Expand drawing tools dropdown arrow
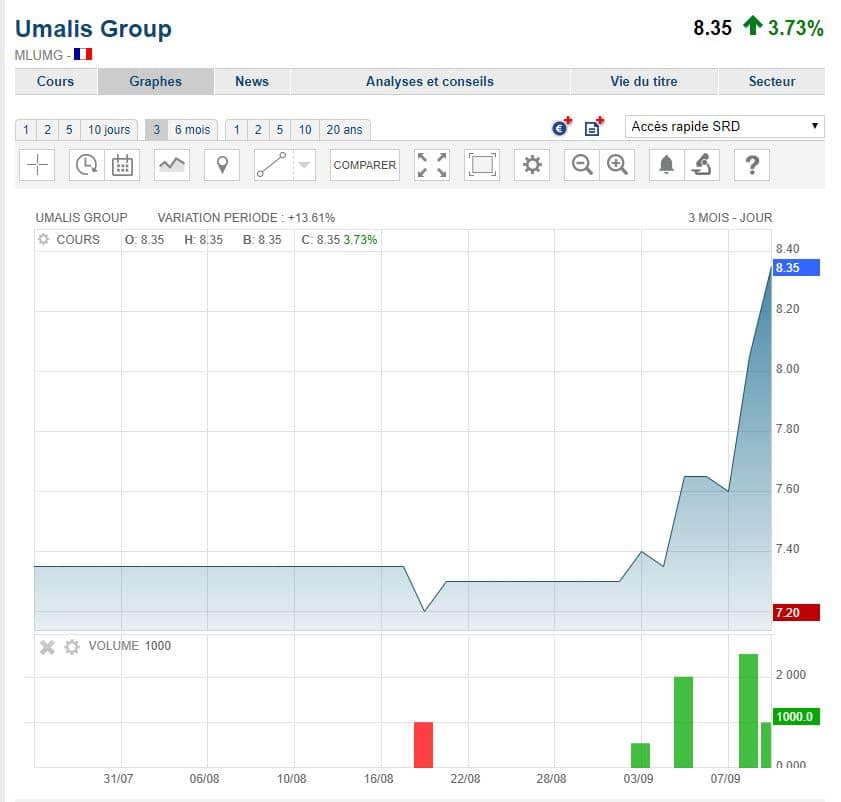The image size is (841, 802). (304, 165)
